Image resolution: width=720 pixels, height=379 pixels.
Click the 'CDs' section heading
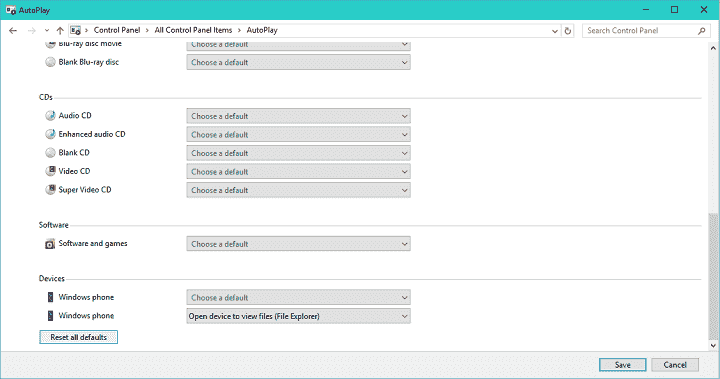point(46,97)
